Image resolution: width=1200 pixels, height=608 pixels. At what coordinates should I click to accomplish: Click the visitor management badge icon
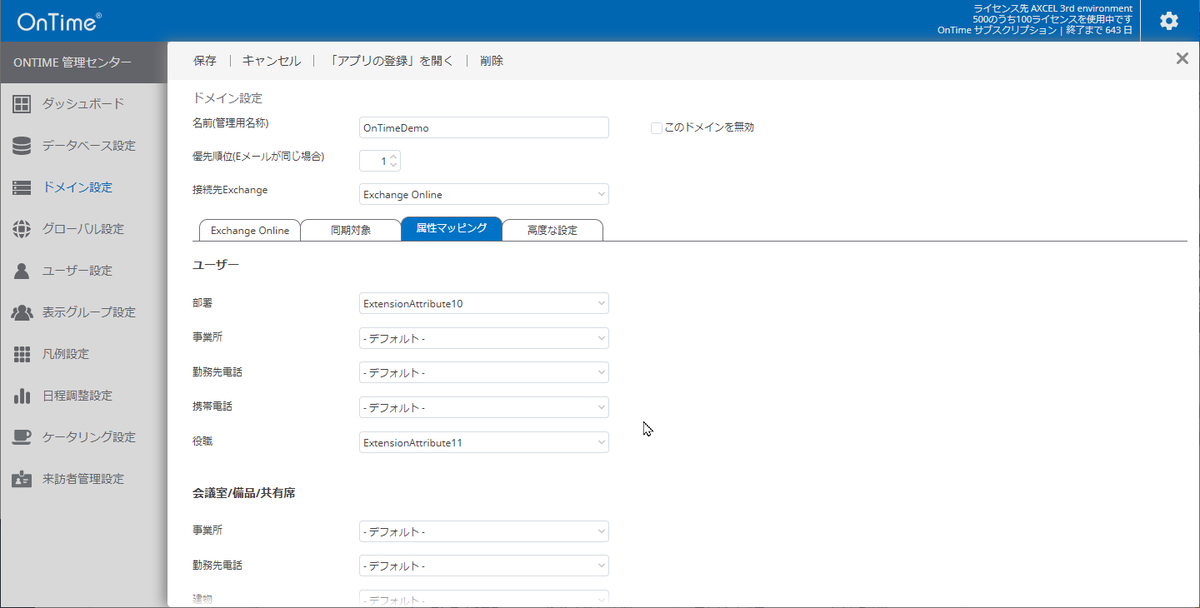coord(22,479)
